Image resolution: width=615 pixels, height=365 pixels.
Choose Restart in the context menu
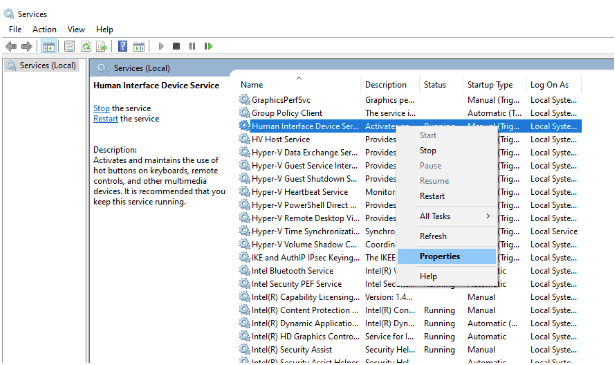pyautogui.click(x=447, y=196)
